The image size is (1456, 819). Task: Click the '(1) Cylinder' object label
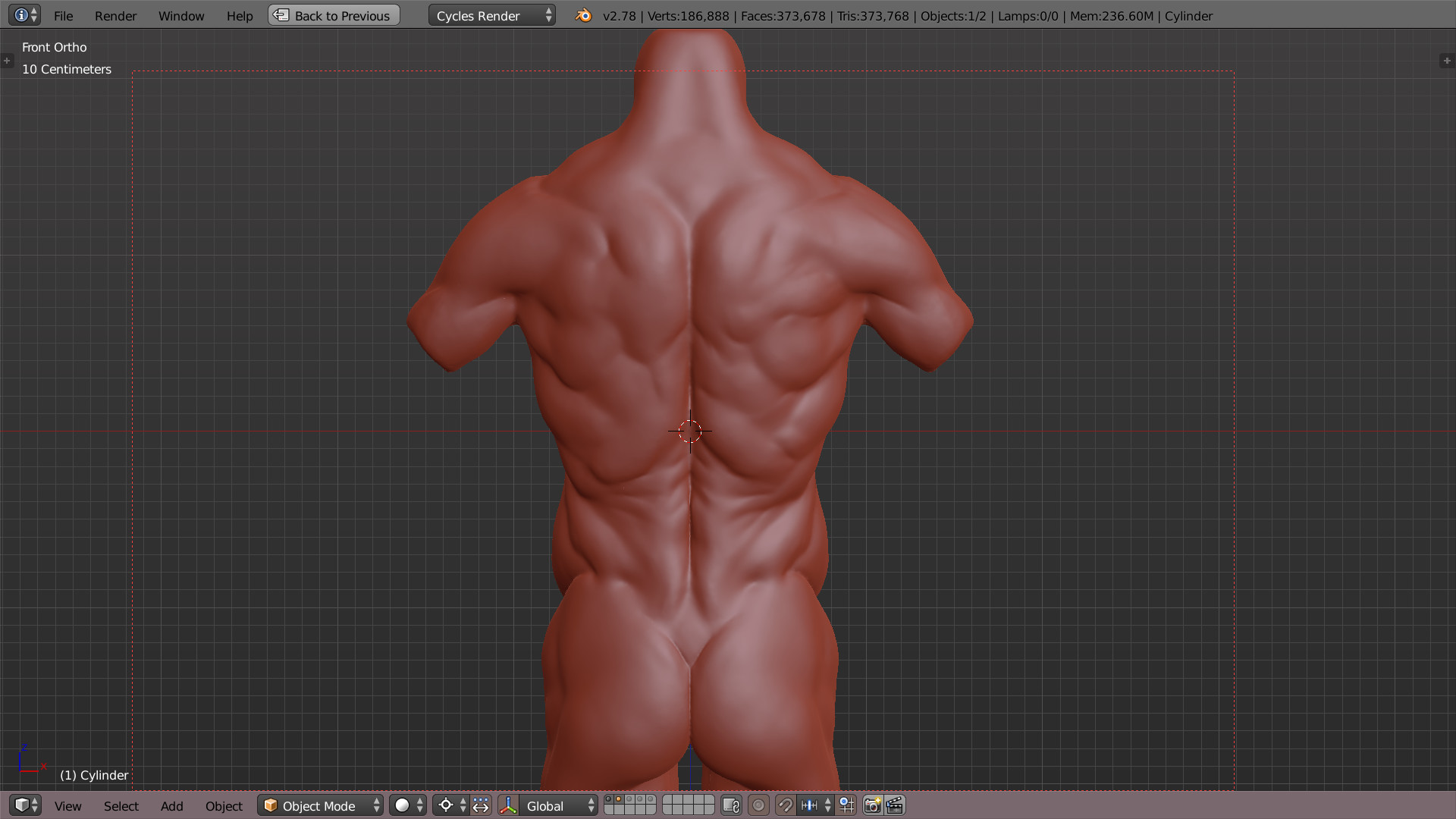pos(94,775)
